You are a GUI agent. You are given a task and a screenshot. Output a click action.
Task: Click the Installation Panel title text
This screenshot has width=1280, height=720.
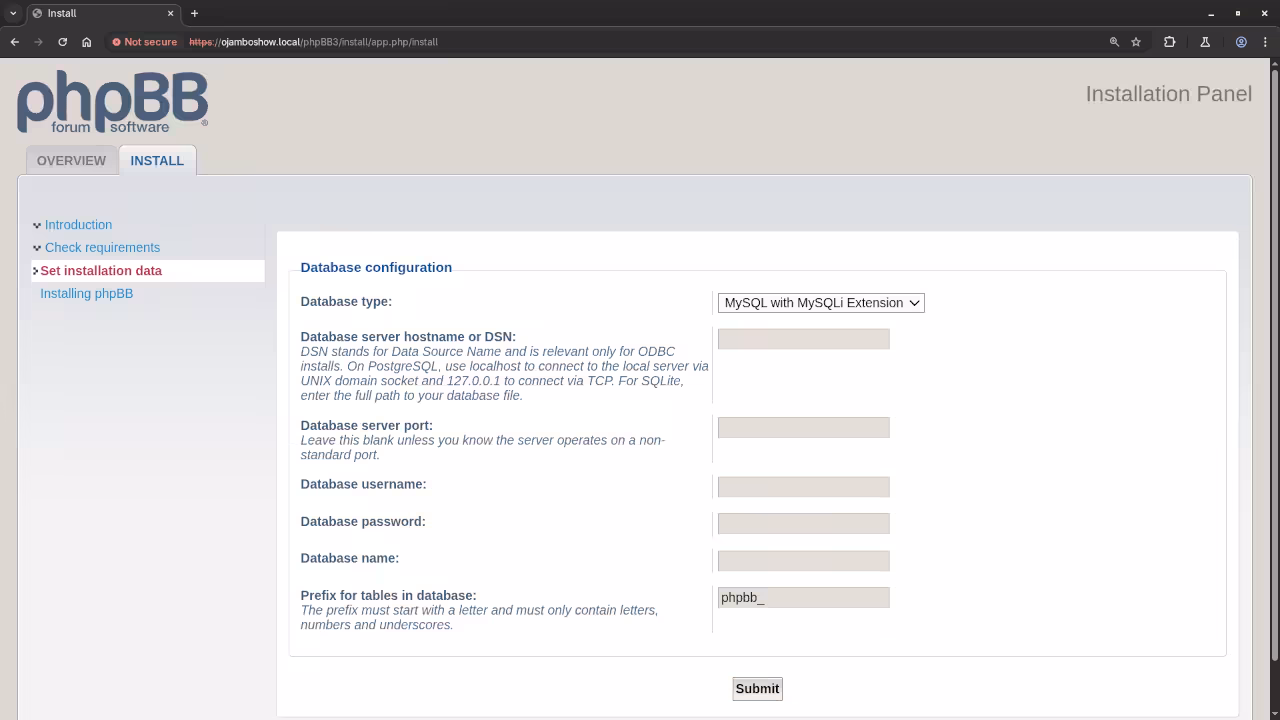pos(1168,94)
